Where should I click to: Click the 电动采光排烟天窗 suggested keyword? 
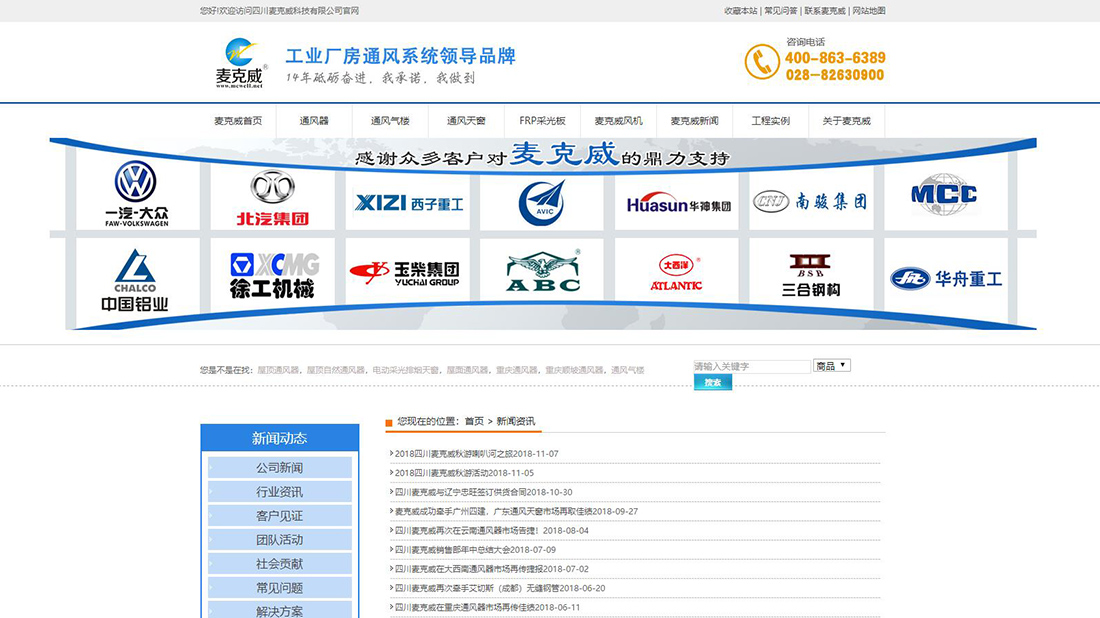[405, 370]
